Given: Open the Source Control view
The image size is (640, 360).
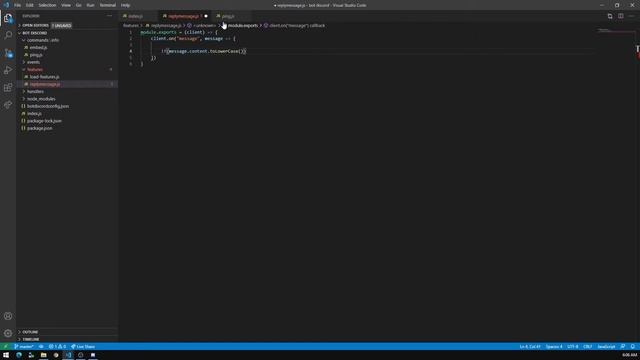Looking at the screenshot, I should pos(8,53).
